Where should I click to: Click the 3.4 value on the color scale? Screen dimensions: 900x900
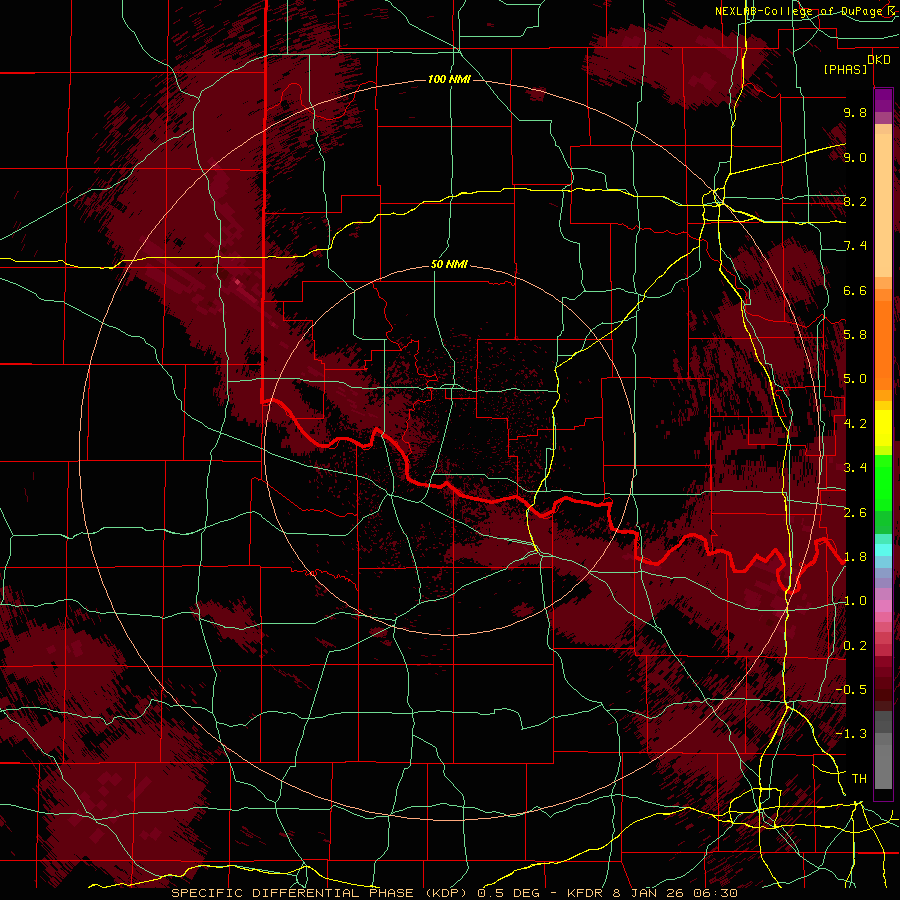click(x=855, y=468)
